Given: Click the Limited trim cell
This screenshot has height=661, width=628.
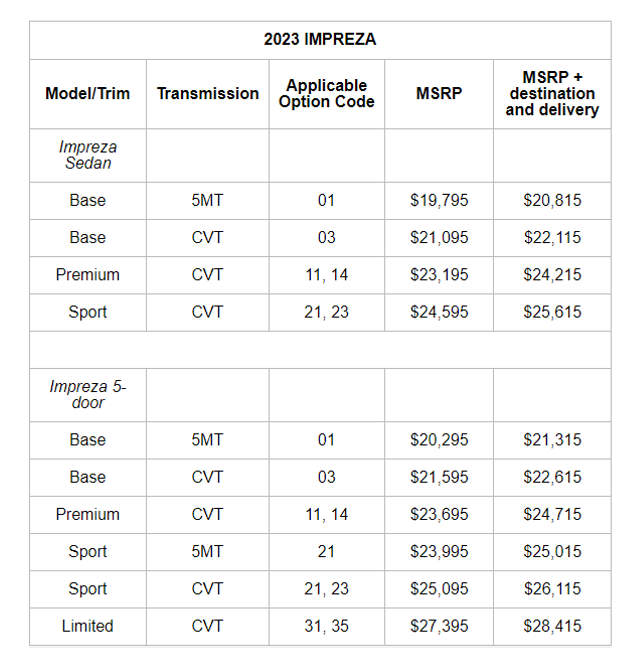Looking at the screenshot, I should [88, 626].
